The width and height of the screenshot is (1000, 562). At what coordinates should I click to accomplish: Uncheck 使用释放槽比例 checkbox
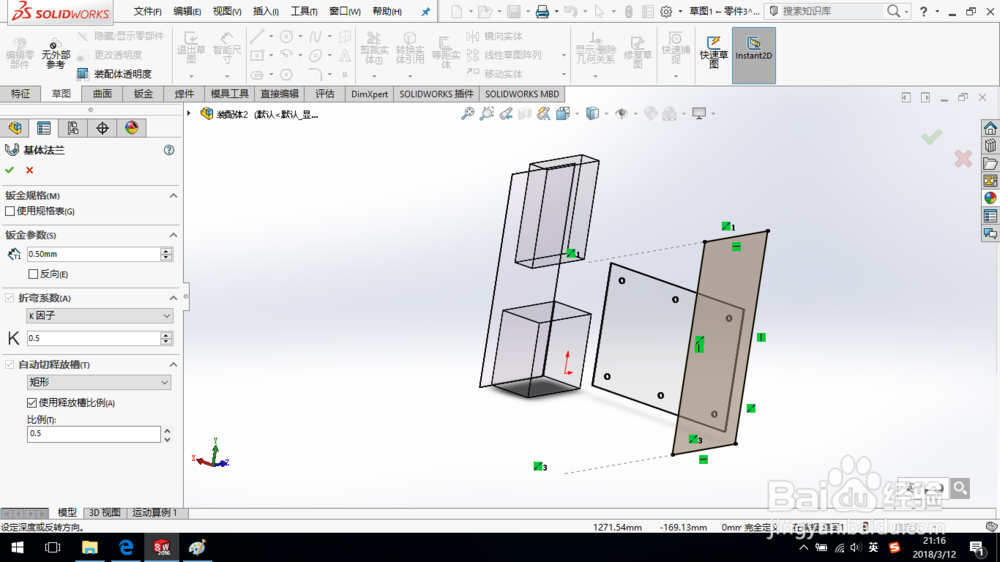point(32,403)
